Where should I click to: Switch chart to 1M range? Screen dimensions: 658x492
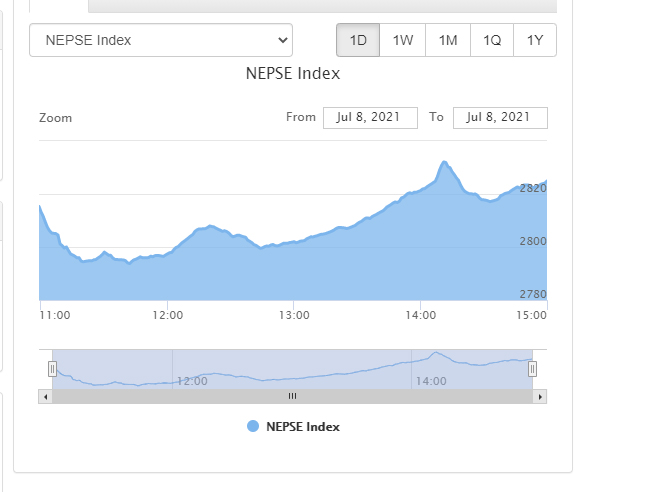pyautogui.click(x=448, y=40)
